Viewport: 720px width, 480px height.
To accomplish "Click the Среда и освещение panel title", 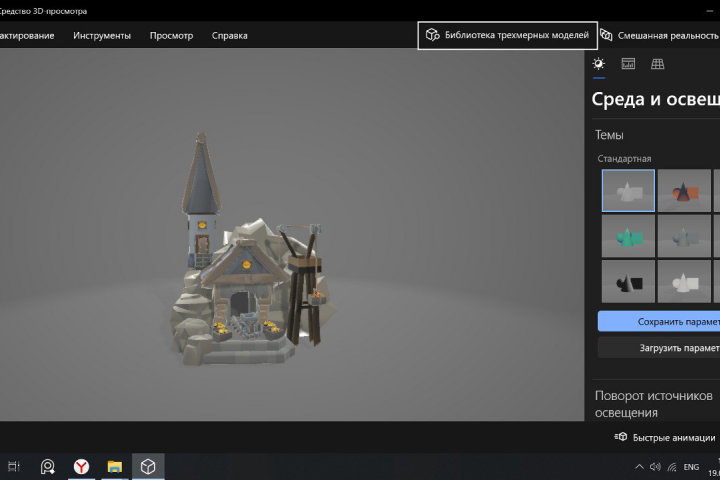I will click(x=656, y=99).
